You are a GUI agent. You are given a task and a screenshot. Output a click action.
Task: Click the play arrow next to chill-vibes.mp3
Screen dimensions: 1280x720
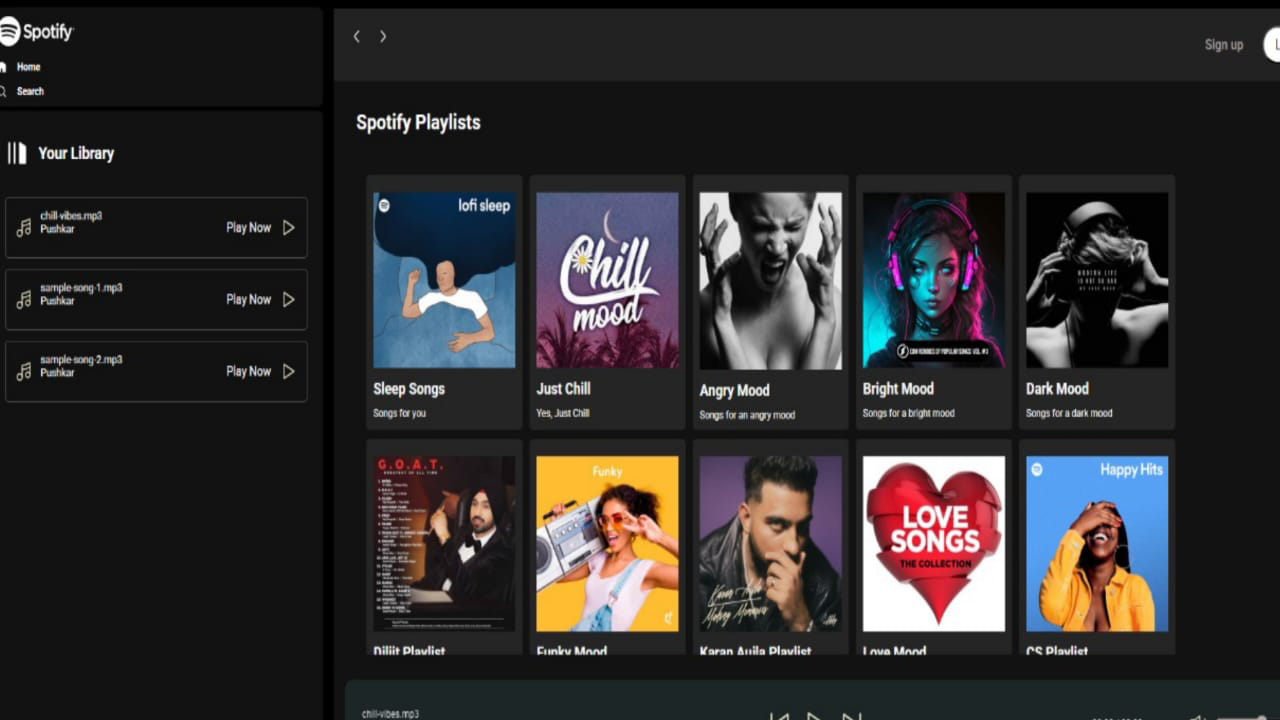288,227
